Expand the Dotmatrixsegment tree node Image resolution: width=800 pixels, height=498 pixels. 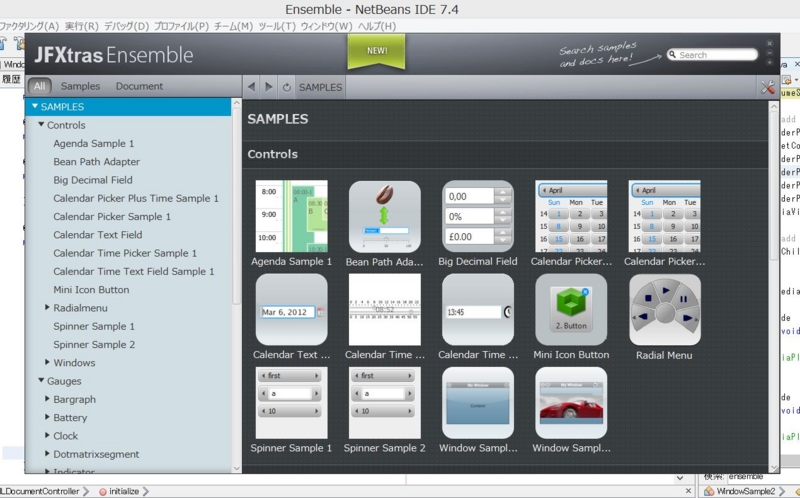[47, 453]
